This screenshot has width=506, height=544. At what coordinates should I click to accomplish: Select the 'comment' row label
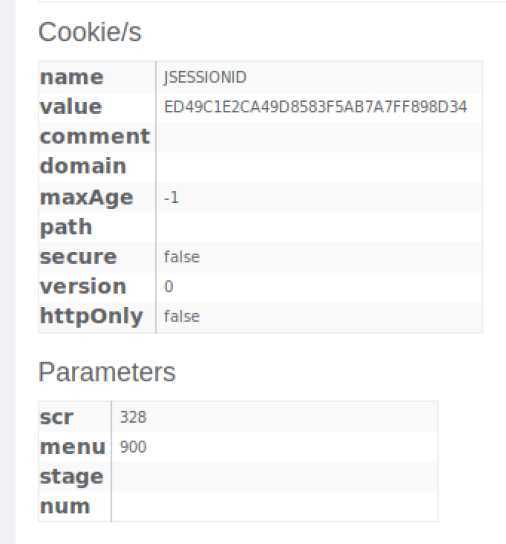95,137
